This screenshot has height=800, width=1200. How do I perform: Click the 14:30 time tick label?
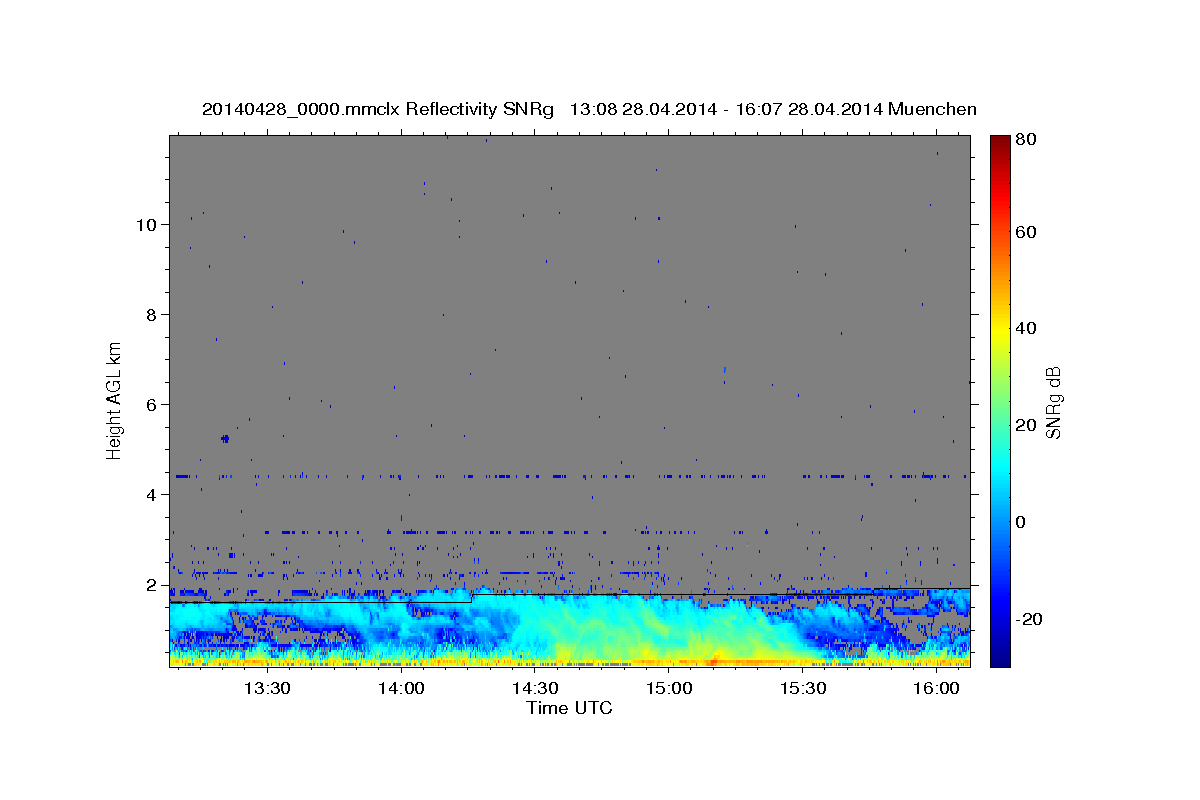click(x=535, y=689)
